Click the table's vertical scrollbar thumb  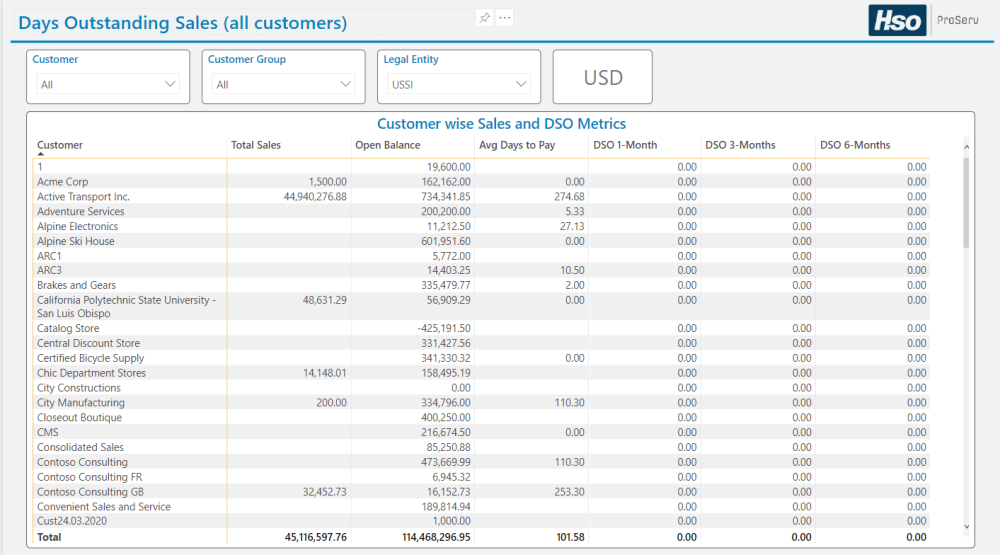tap(965, 202)
